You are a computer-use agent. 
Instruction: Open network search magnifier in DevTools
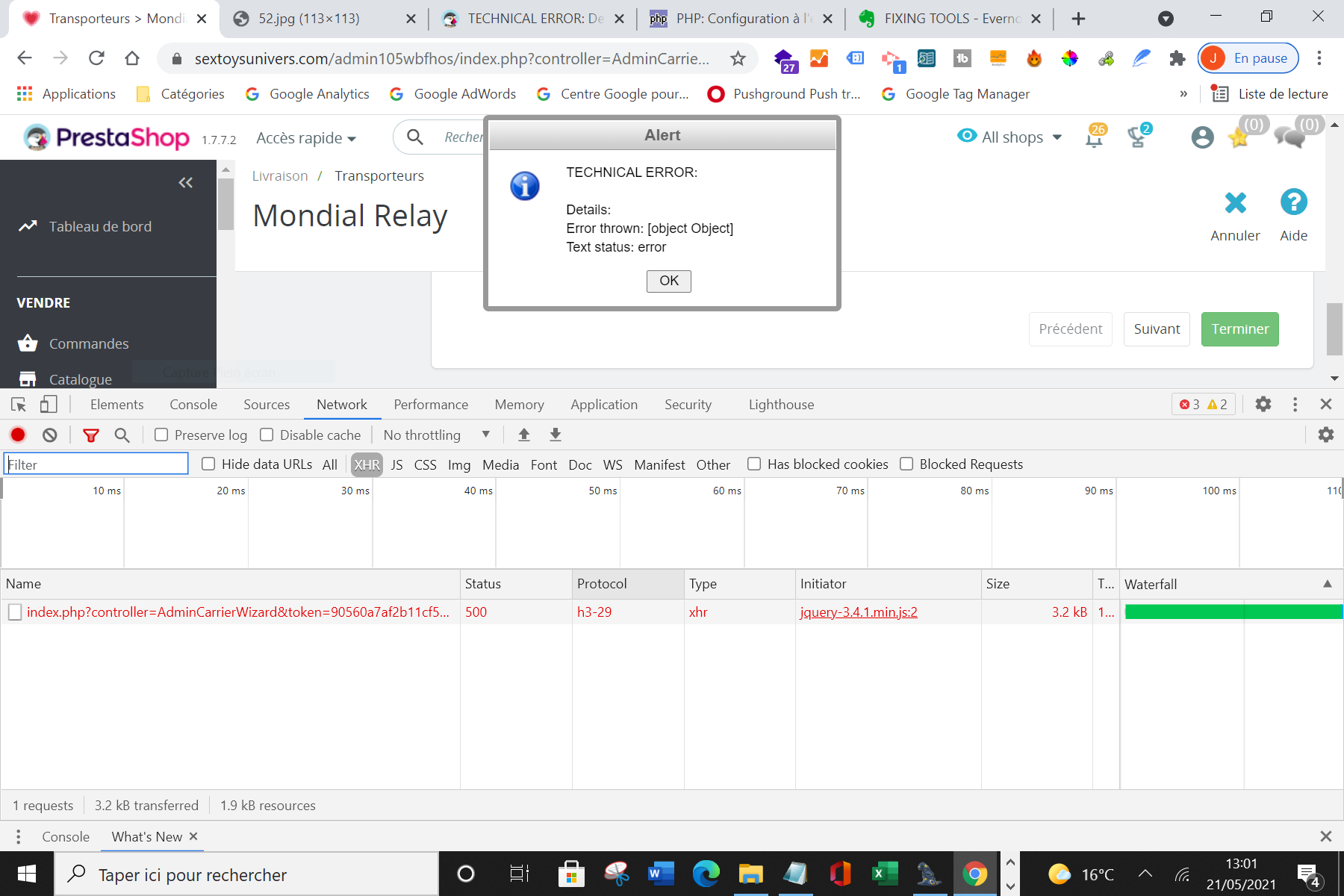pos(122,435)
